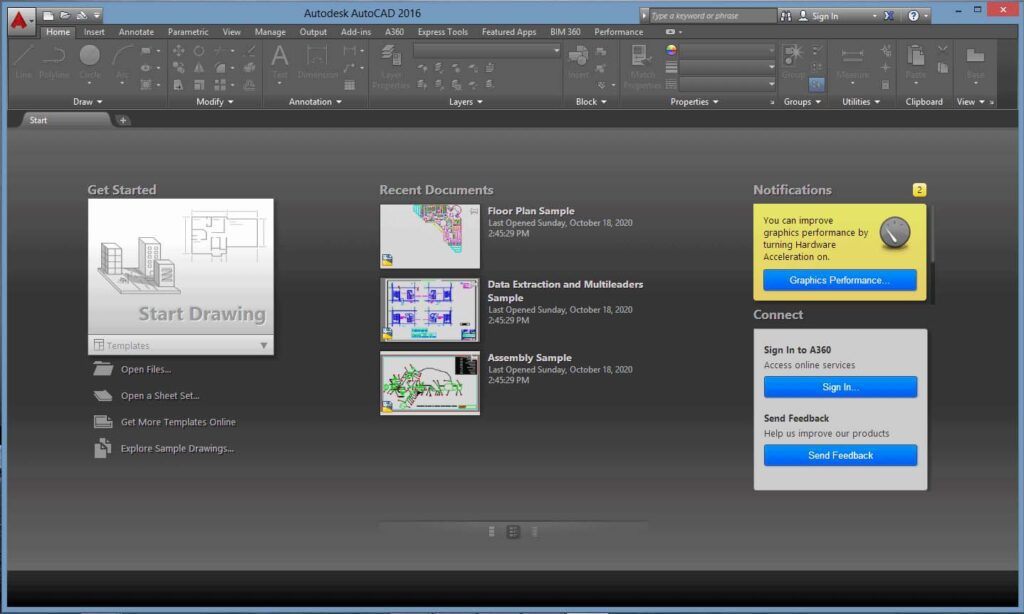Click the Graphics Performance button in Notifications
1024x614 pixels.
click(x=839, y=280)
